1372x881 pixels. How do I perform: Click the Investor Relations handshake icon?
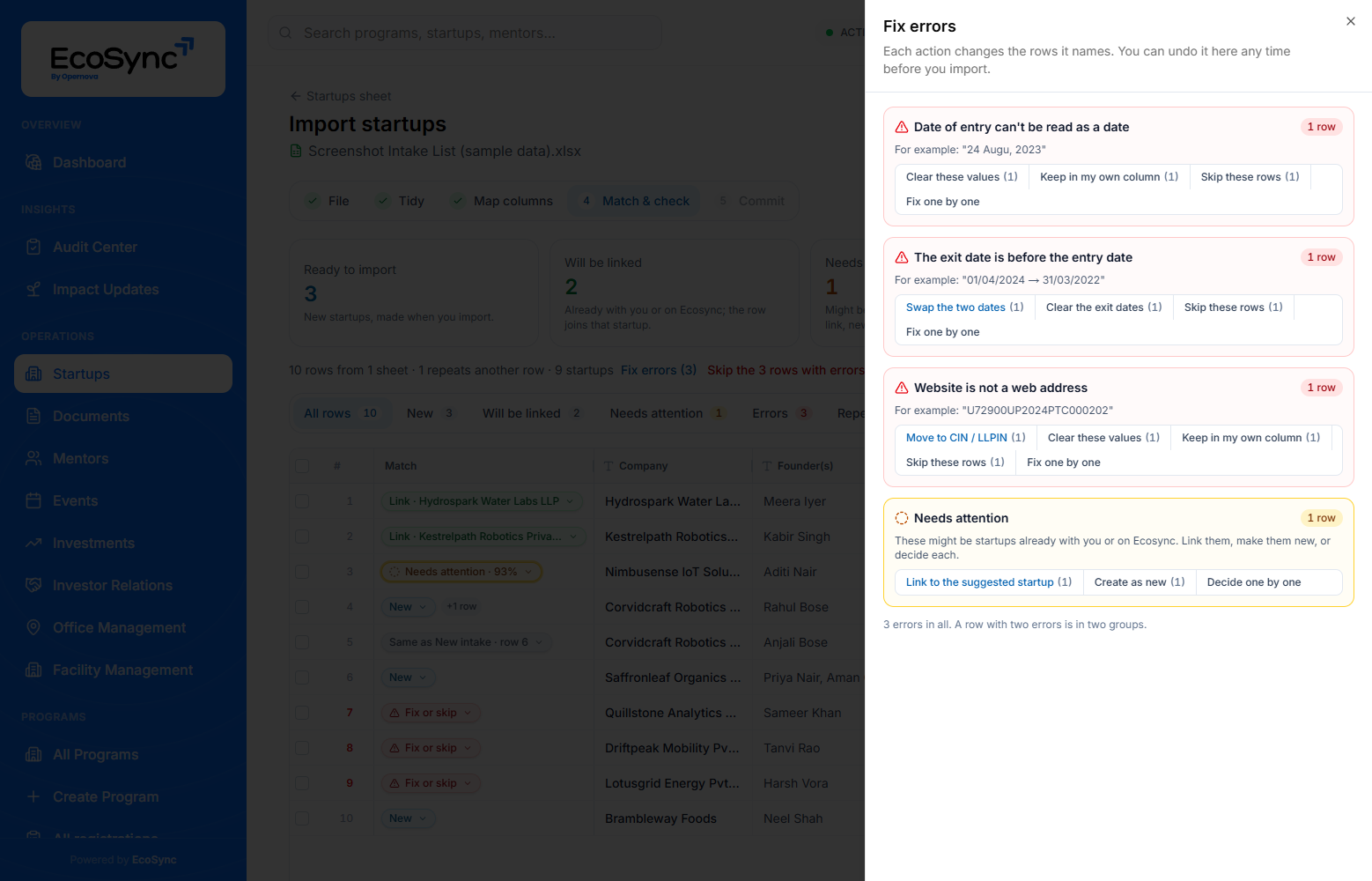coord(33,585)
